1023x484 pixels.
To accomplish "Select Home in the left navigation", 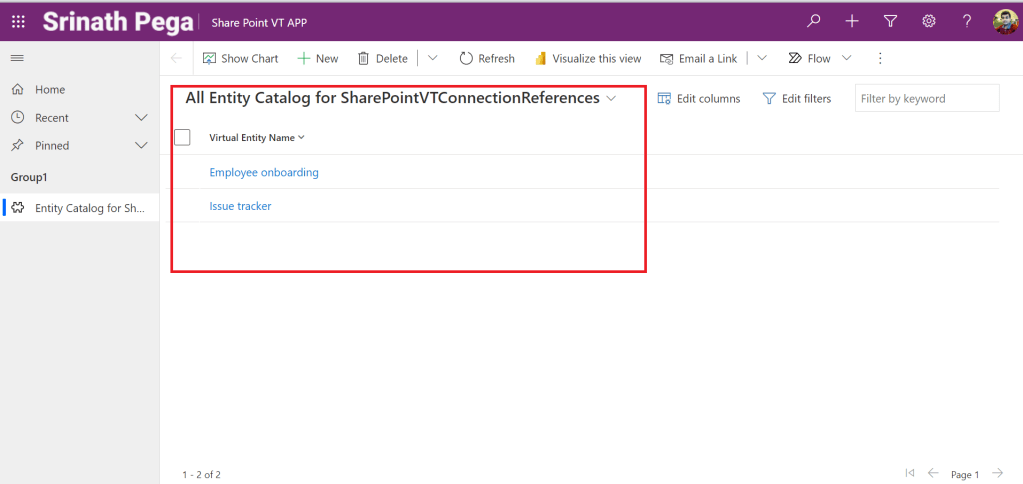I will pos(49,90).
